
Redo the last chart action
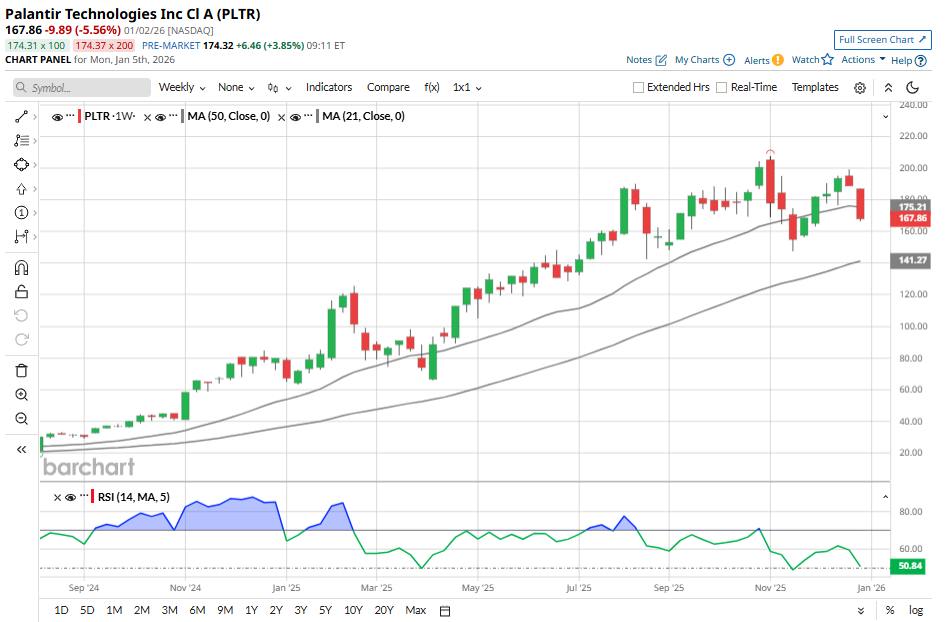21,339
